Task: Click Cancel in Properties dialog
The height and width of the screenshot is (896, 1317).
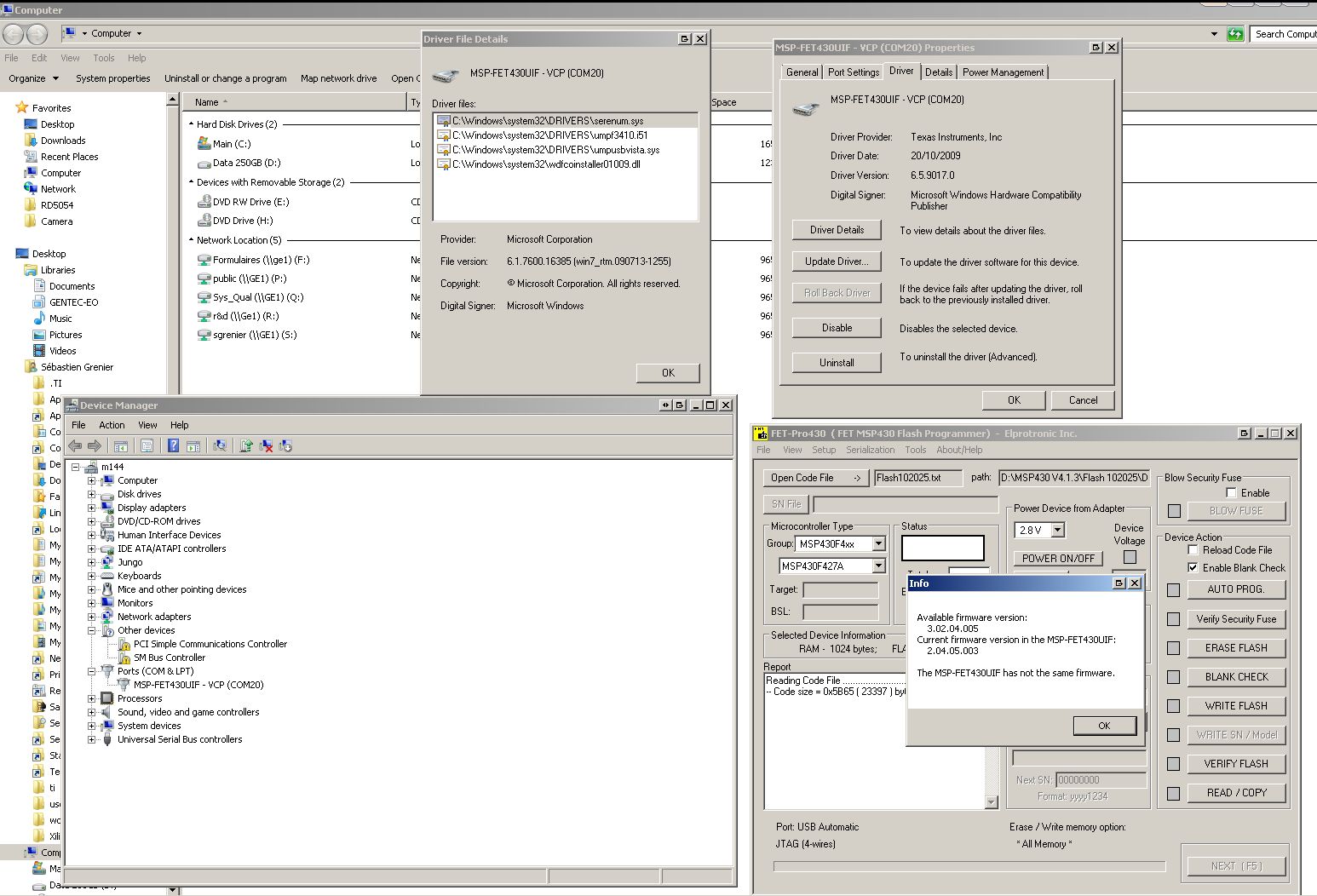Action: [1083, 400]
